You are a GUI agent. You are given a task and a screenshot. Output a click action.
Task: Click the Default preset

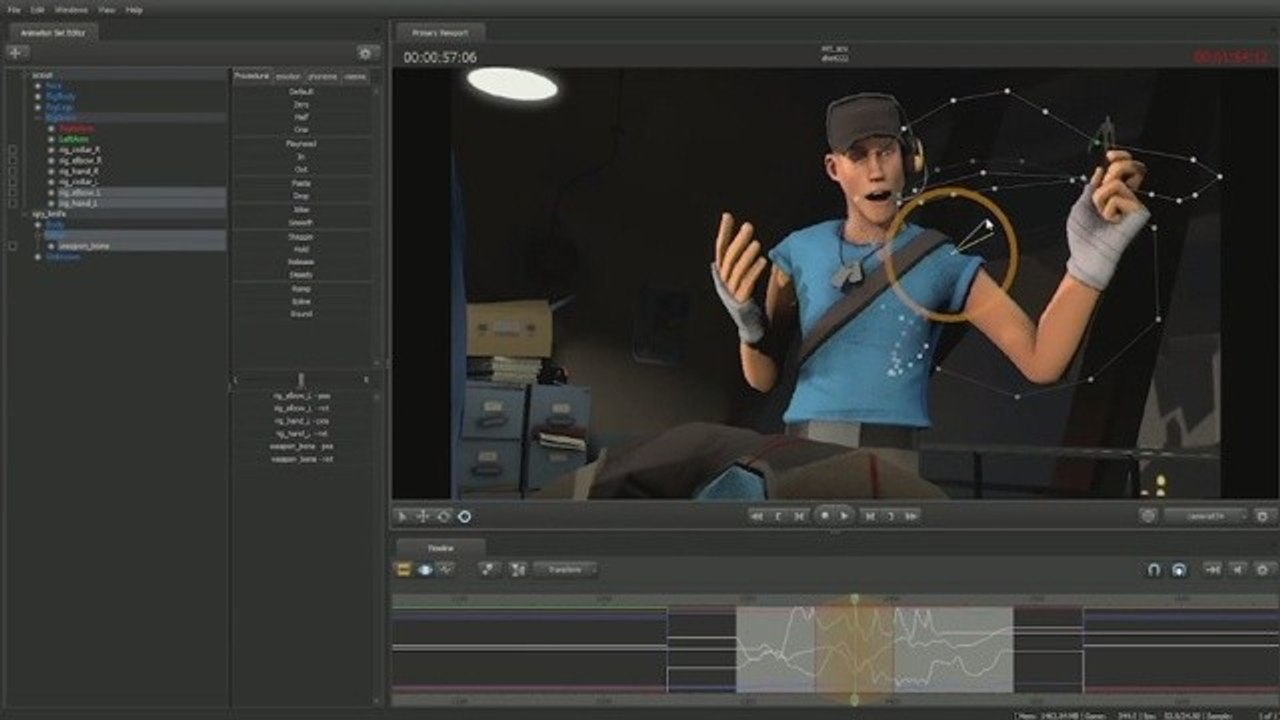301,91
